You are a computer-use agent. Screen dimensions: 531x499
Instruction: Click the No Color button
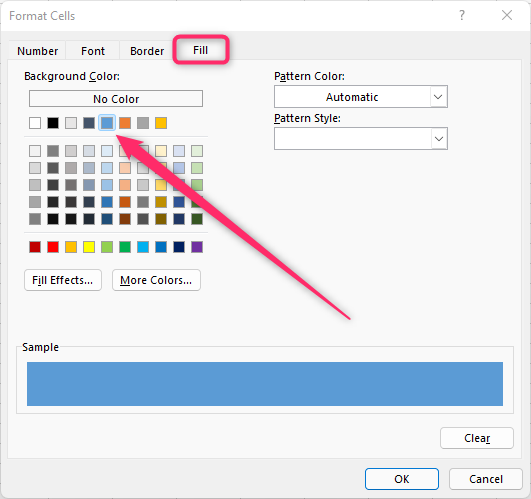(116, 99)
